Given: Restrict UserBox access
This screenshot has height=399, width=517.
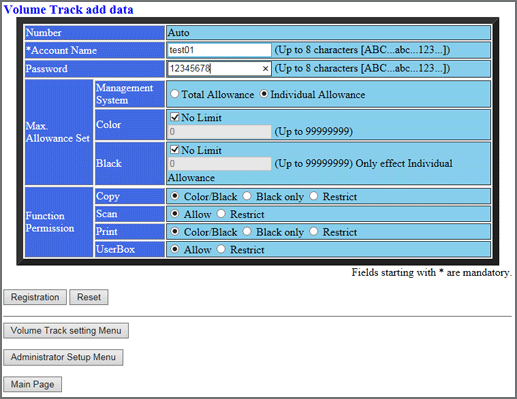Looking at the screenshot, I should point(221,249).
